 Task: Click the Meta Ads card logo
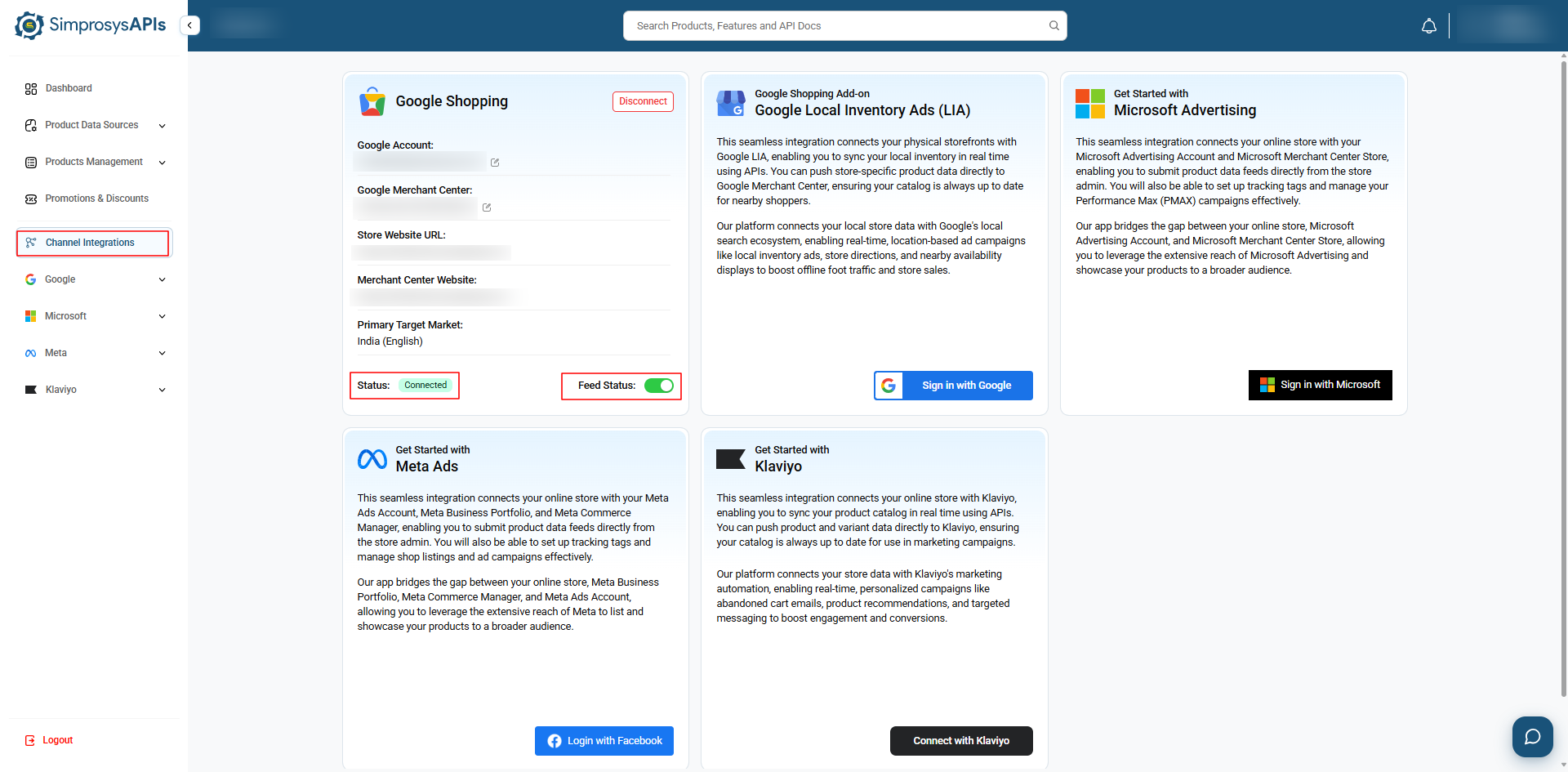coord(372,459)
